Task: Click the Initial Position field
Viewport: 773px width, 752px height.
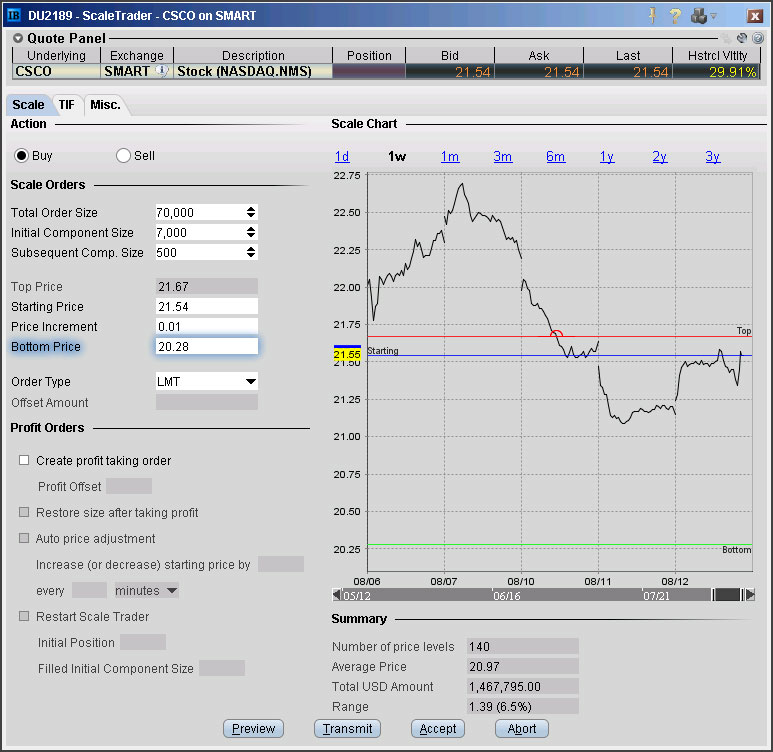Action: click(x=143, y=642)
